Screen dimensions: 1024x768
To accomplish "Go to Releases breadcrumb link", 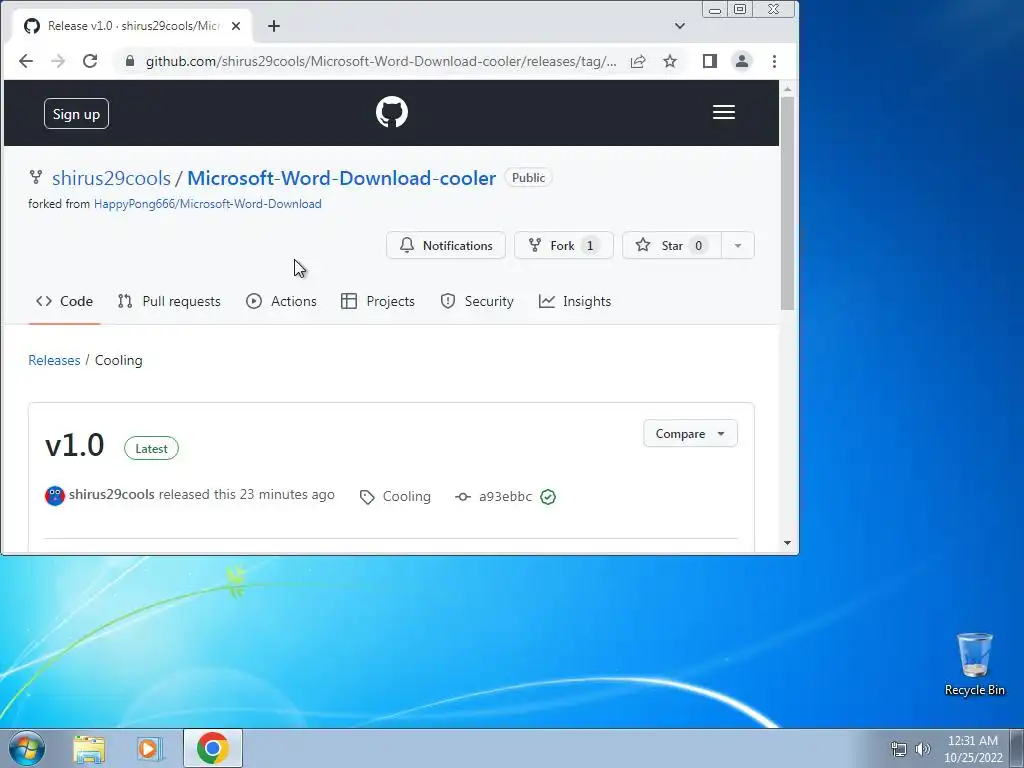I will 54,360.
